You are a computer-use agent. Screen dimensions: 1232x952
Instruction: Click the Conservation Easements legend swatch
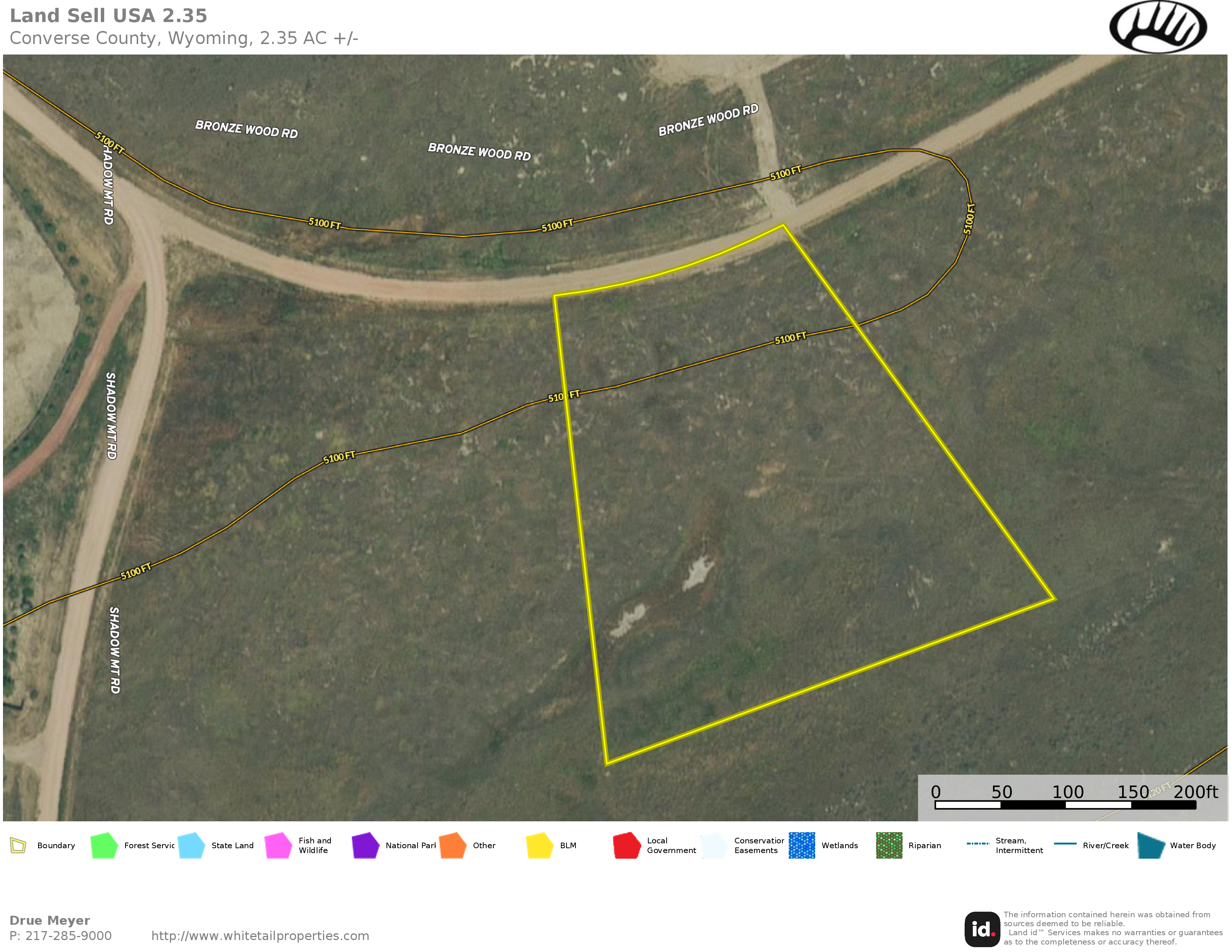click(x=714, y=845)
